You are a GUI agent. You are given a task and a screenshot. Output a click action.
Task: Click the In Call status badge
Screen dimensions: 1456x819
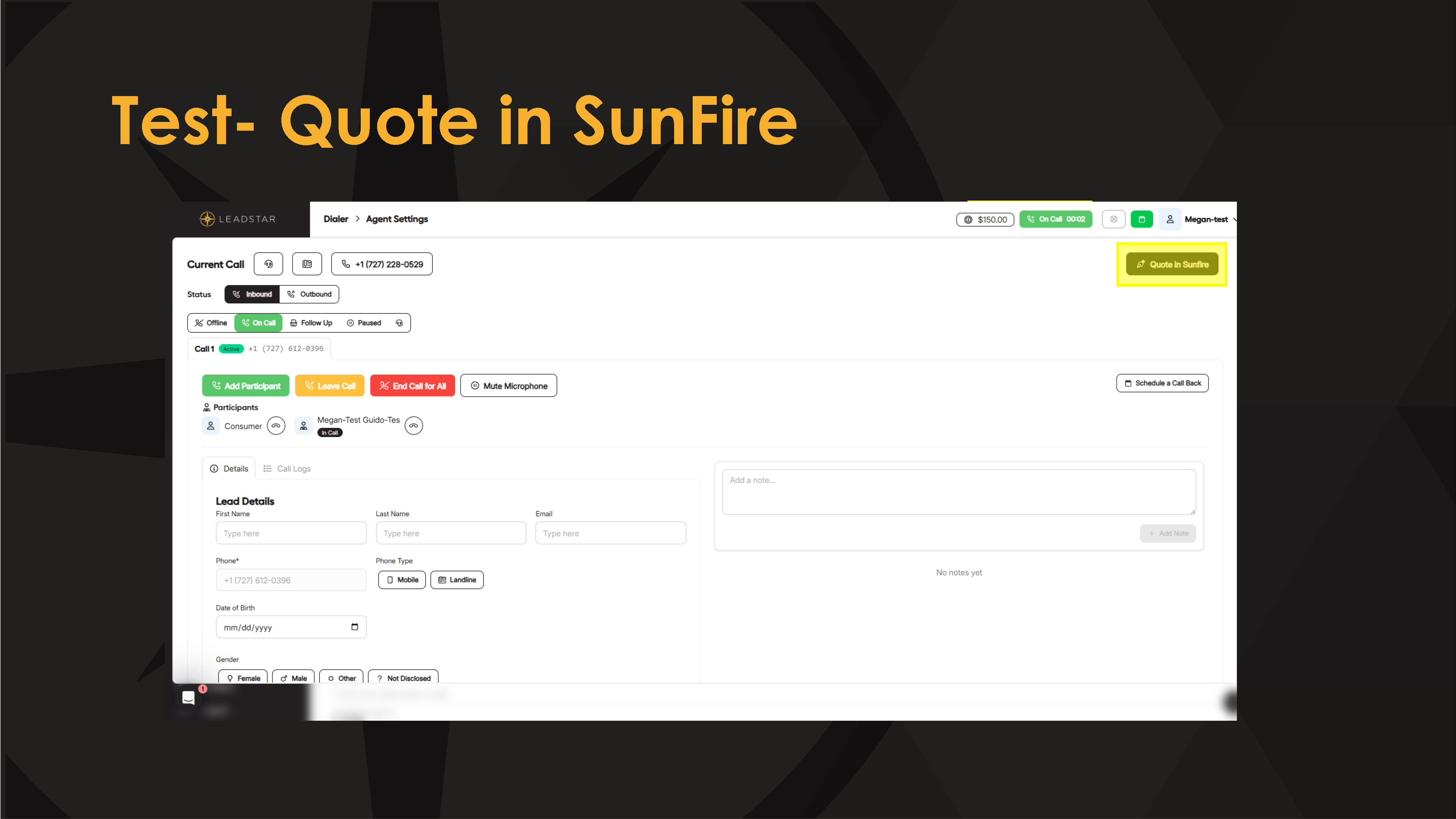[x=329, y=433]
